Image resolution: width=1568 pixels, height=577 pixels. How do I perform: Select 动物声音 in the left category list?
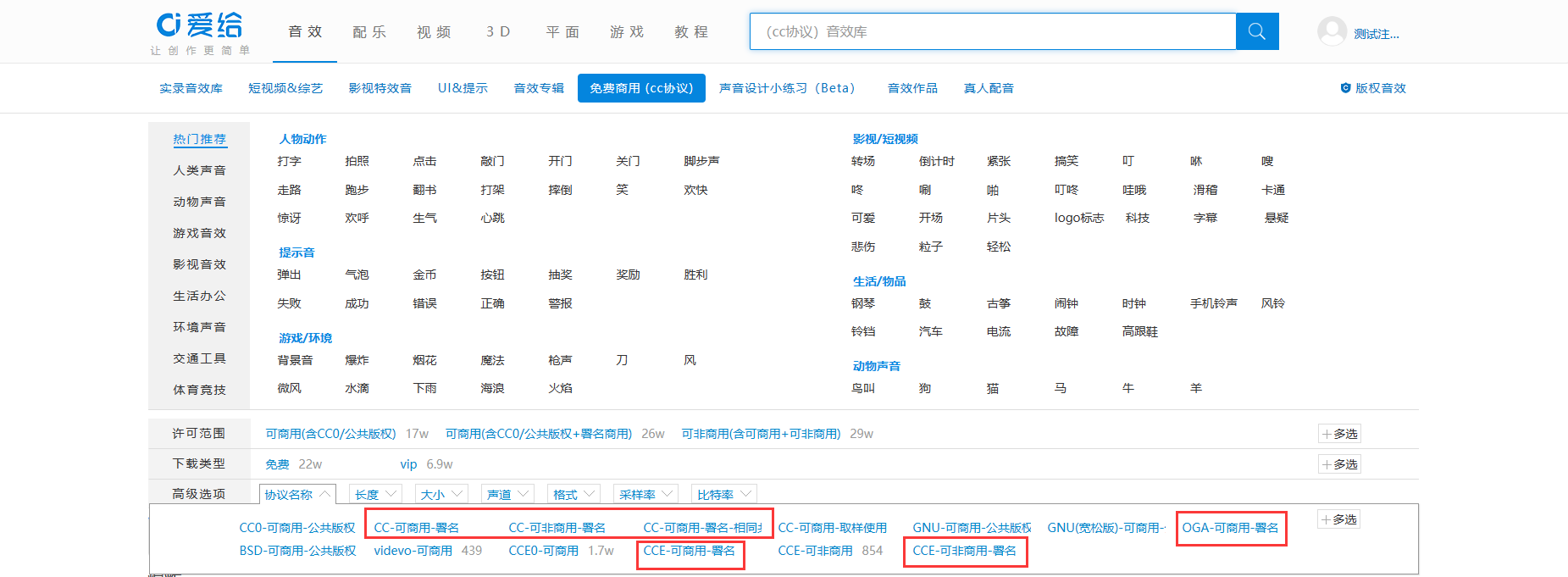tap(200, 202)
